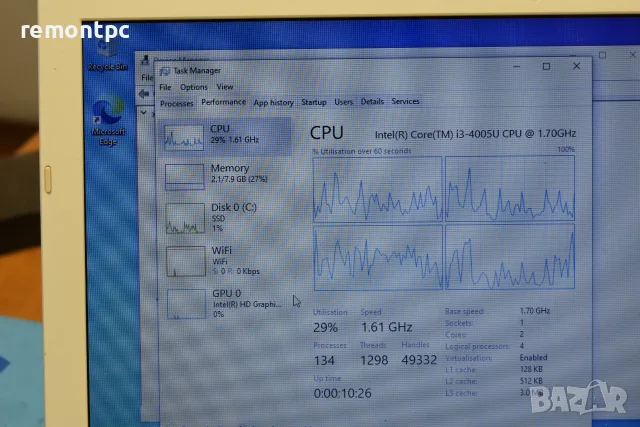The width and height of the screenshot is (640, 427).
Task: Open the File menu in the background window
Action: [147, 78]
